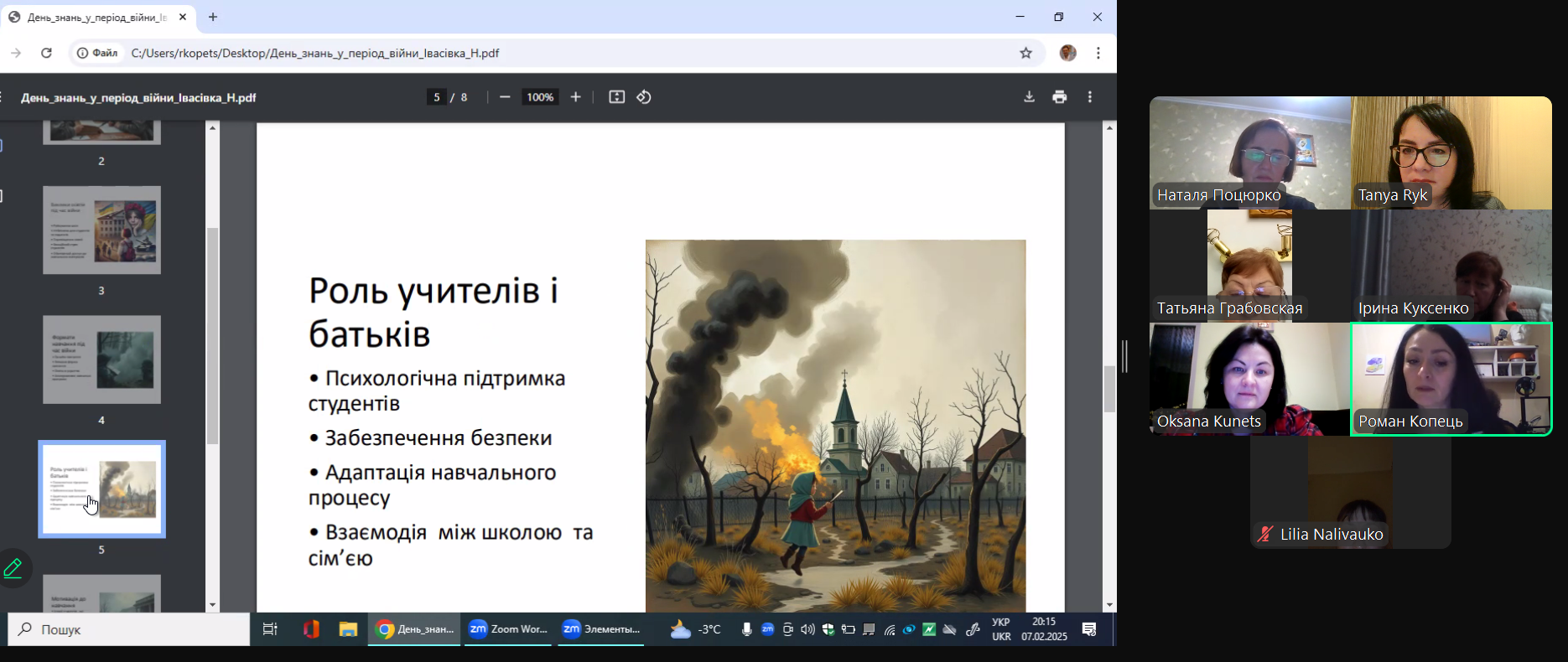Screen dimensions: 1568x662
Task: Click the page number field showing 5
Action: pyautogui.click(x=436, y=97)
